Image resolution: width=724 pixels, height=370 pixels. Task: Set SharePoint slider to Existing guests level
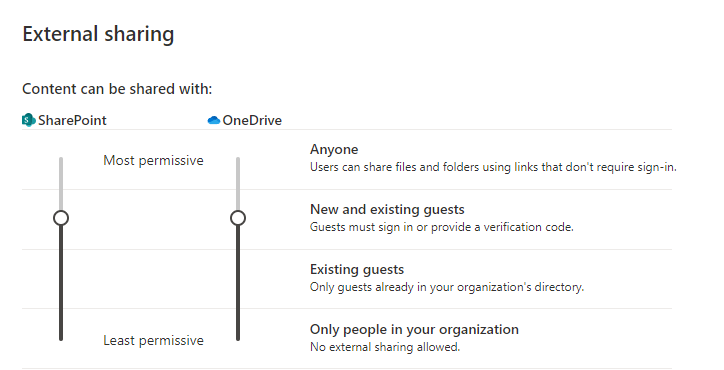[x=61, y=279]
